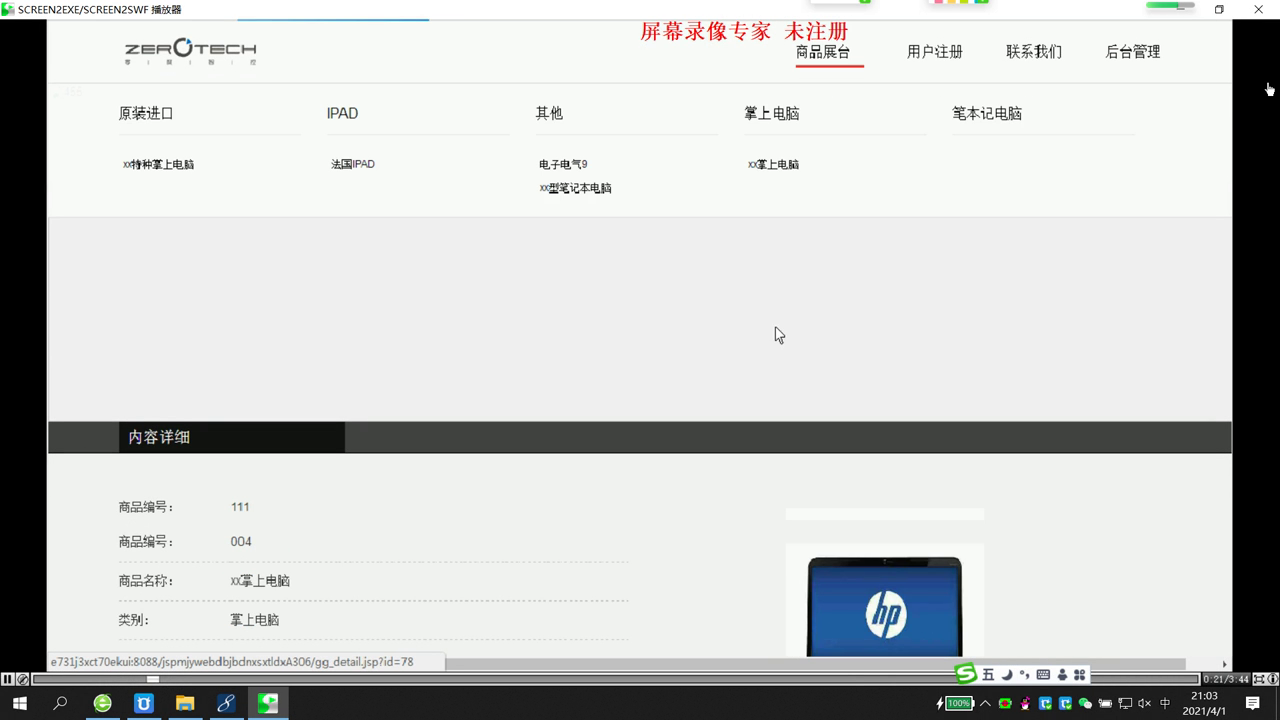Click the gg_detail.jsp status bar URL

(232, 662)
